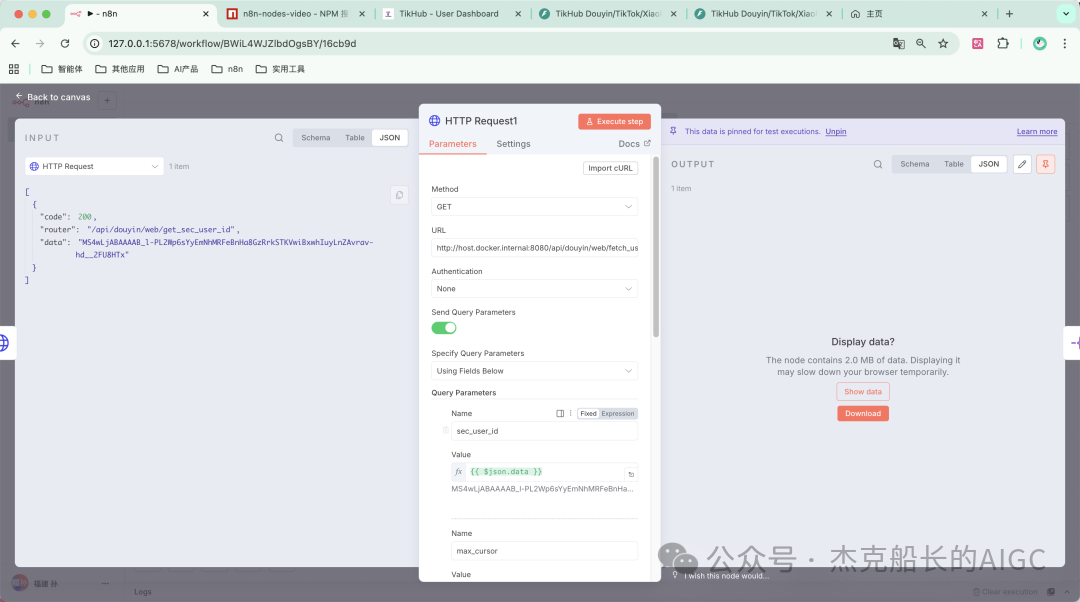The height and width of the screenshot is (602, 1080).
Task: Click the browser back arrow
Action: tap(15, 43)
